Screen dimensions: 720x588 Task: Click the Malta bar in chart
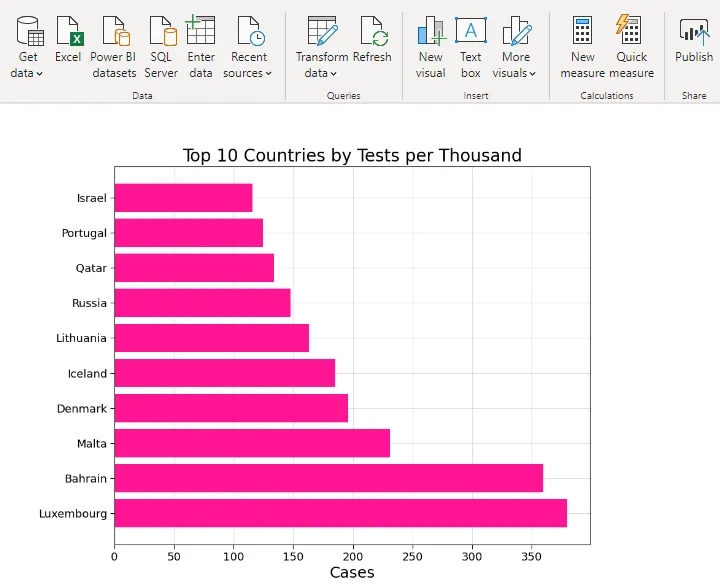252,443
